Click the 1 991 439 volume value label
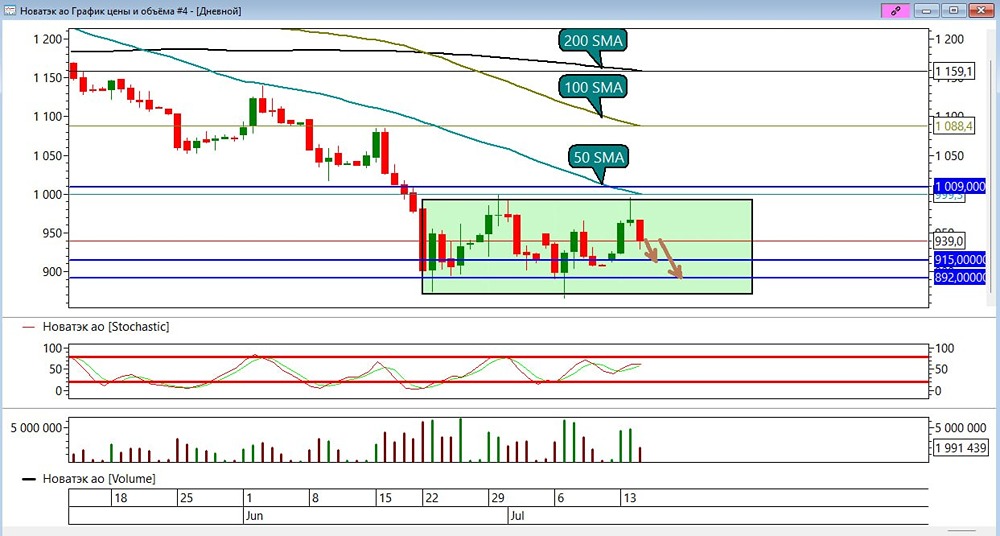The image size is (1000, 536). point(963,448)
